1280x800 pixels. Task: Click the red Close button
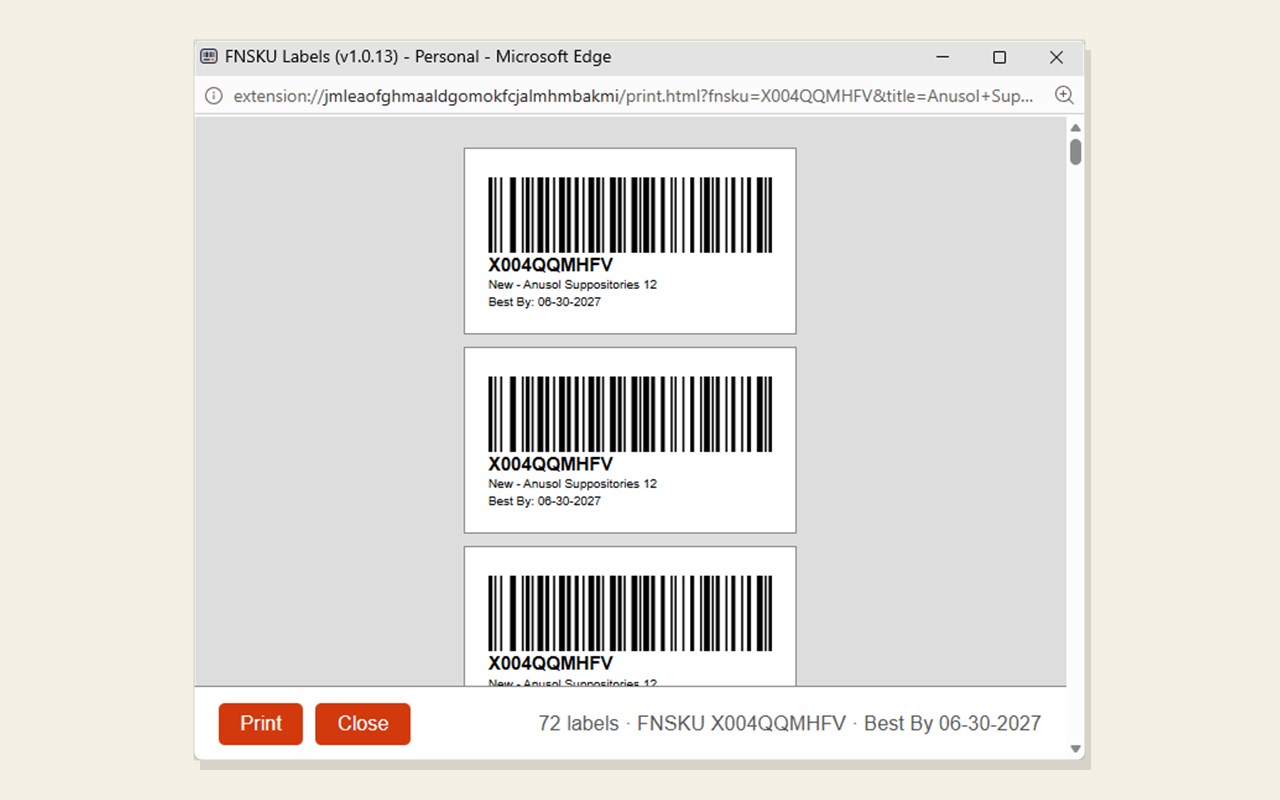coord(363,724)
